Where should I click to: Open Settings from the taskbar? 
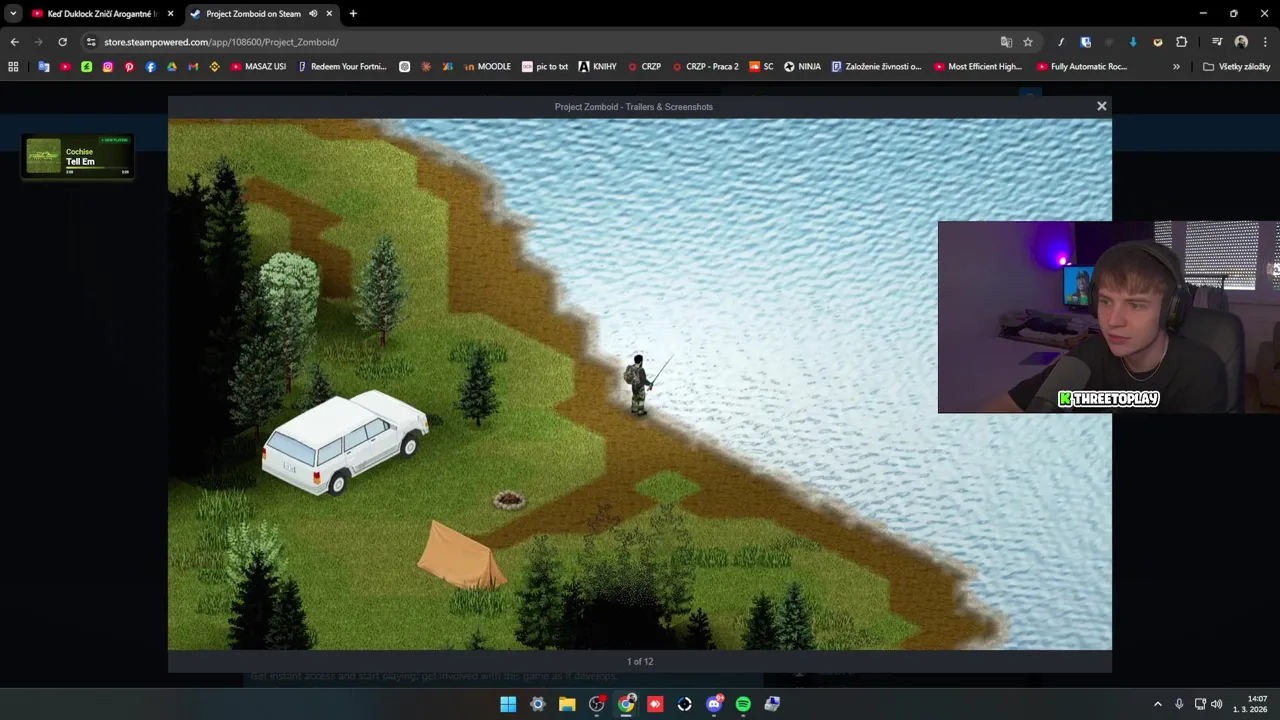click(537, 704)
